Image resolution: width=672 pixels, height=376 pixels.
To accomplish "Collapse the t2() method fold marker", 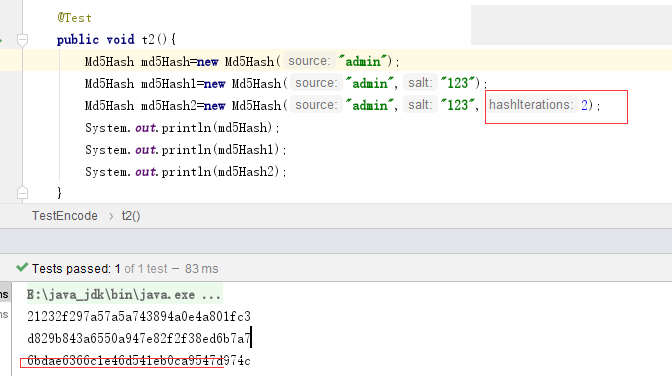I will pyautogui.click(x=22, y=40).
